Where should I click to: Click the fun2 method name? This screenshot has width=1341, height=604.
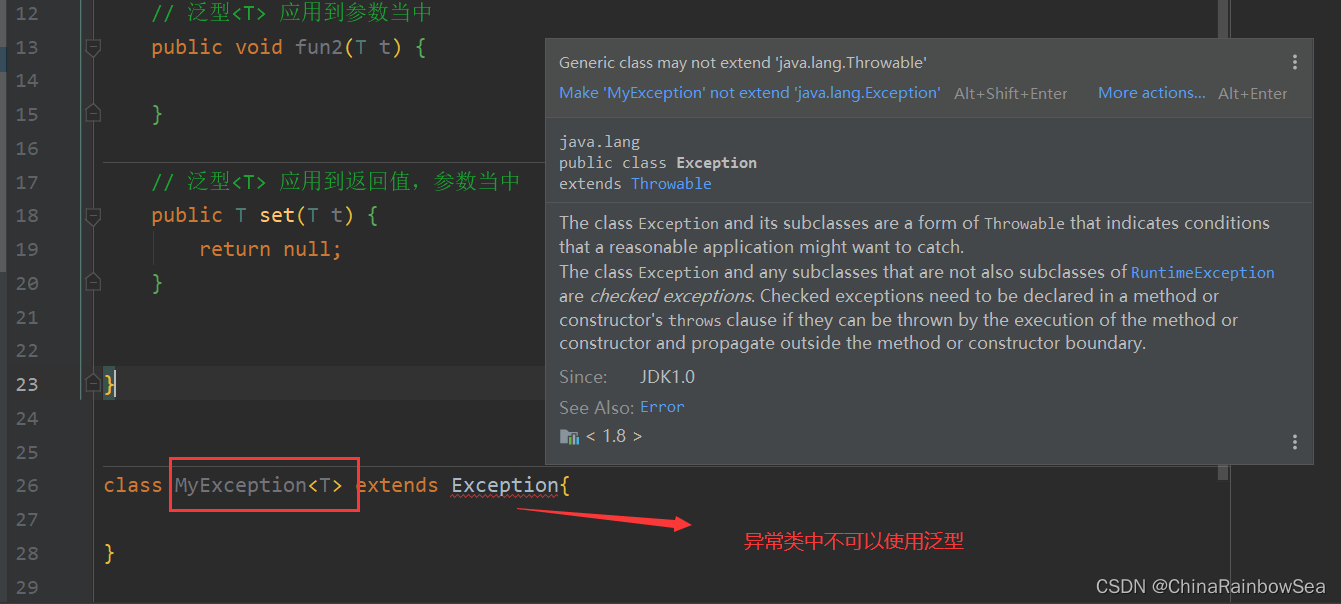click(319, 47)
